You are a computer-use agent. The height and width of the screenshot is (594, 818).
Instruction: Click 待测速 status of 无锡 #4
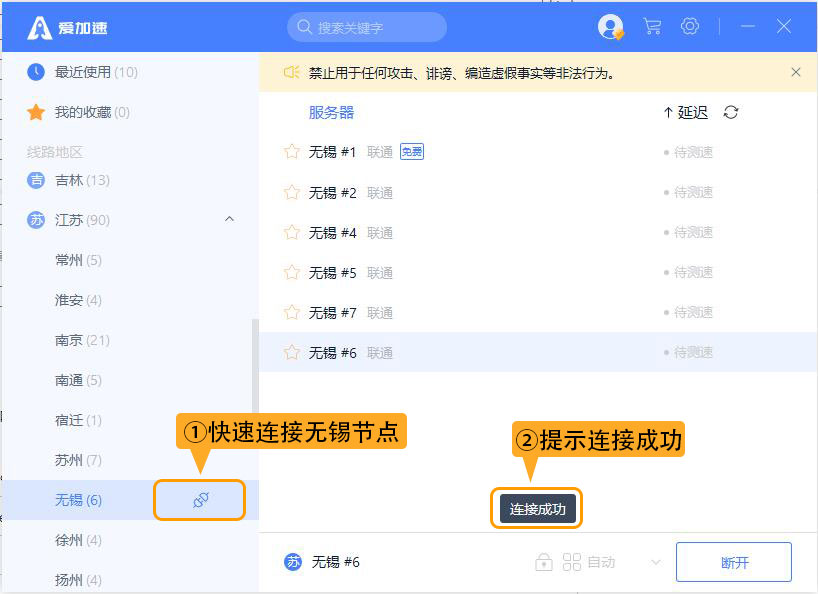coord(688,232)
